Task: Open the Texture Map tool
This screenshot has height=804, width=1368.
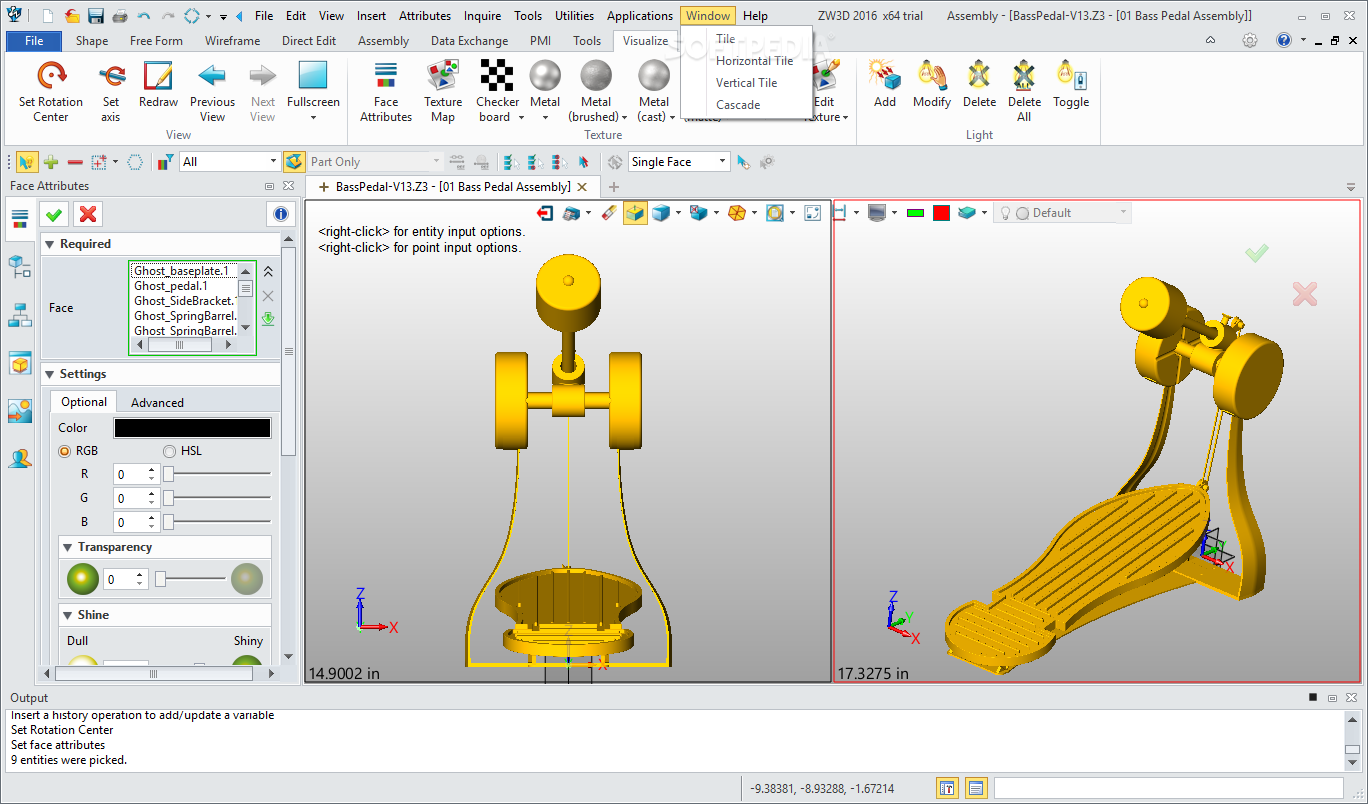Action: (443, 92)
